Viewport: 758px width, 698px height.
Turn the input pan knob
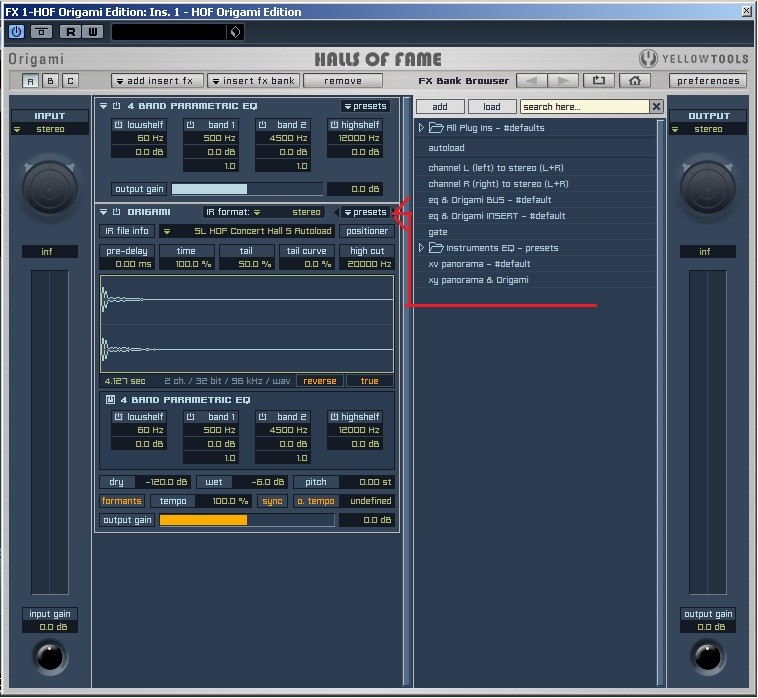[x=50, y=188]
